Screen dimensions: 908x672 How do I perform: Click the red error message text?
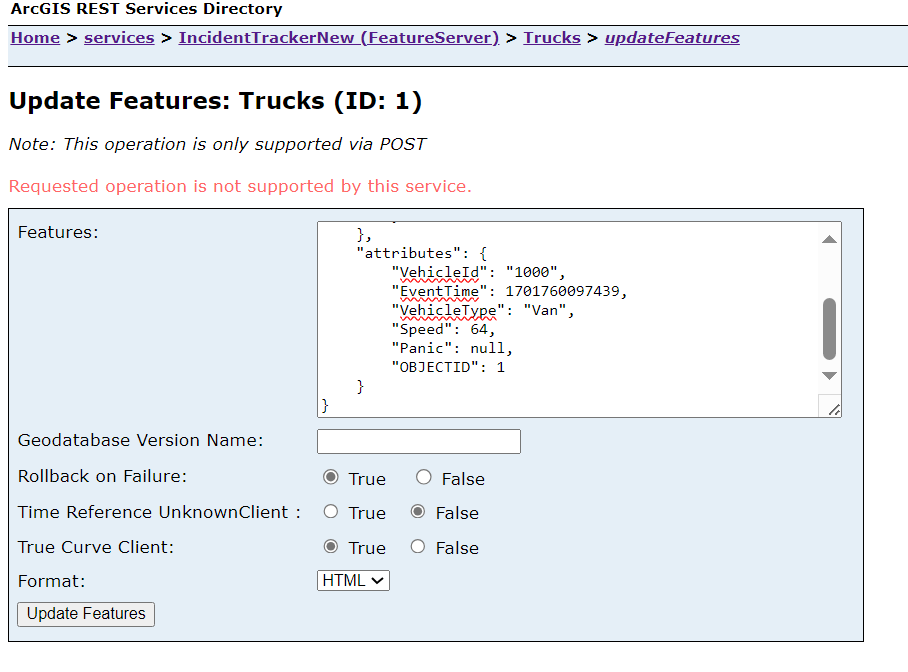[x=240, y=187]
